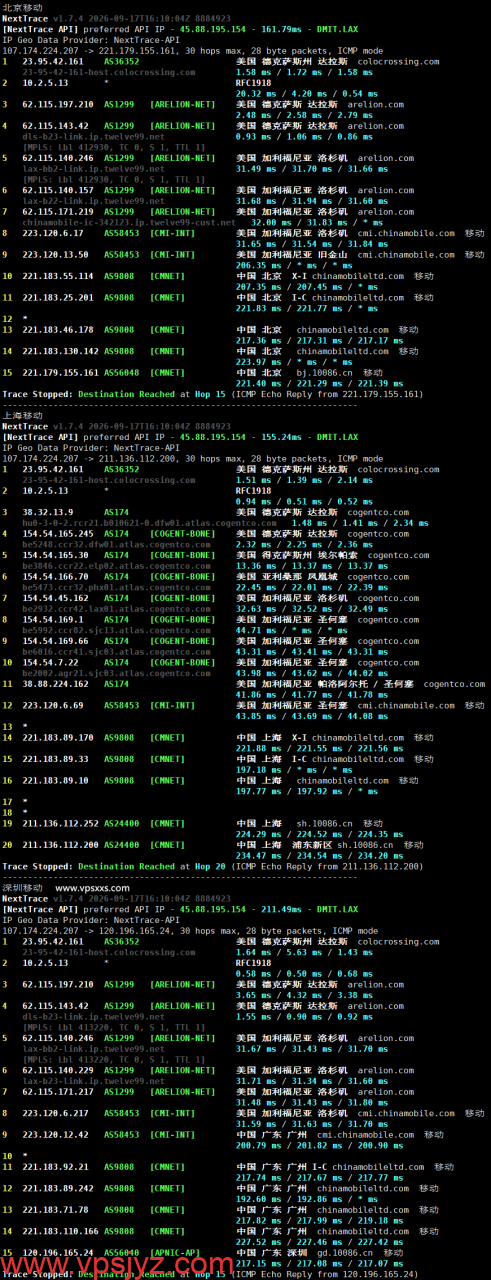
Task: Click hop IP '38.32.13.9'
Action: point(48,512)
